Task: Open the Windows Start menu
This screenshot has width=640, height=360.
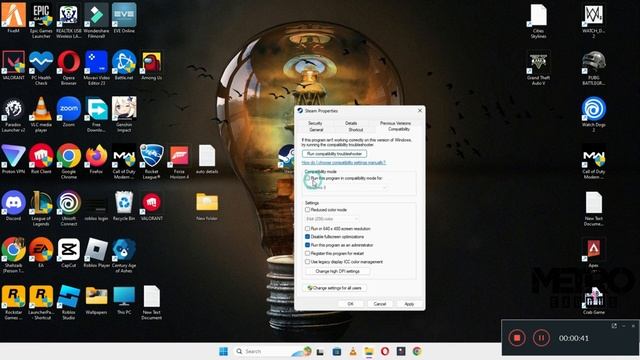Action: (223, 351)
